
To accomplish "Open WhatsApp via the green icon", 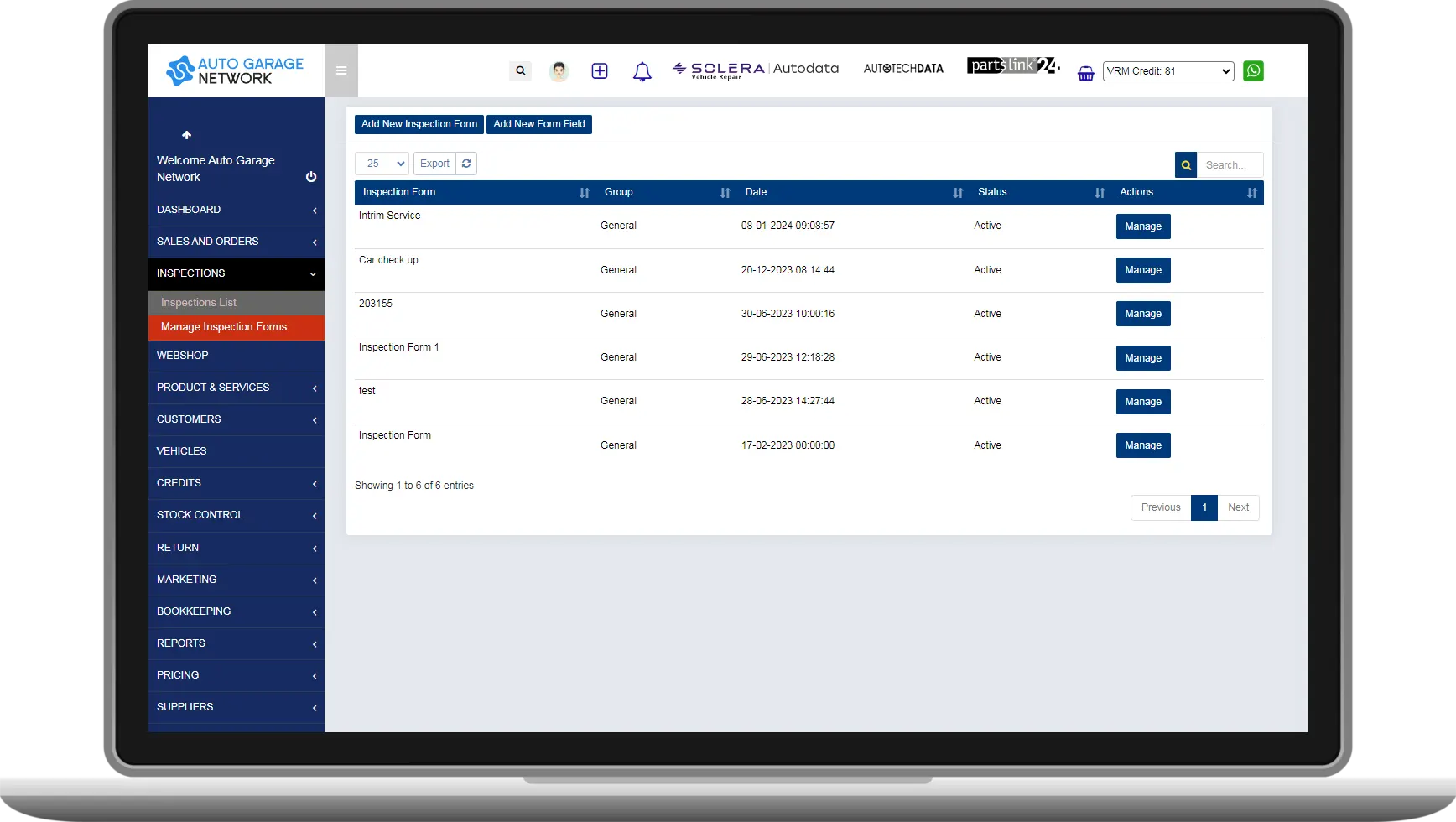I will [1253, 70].
